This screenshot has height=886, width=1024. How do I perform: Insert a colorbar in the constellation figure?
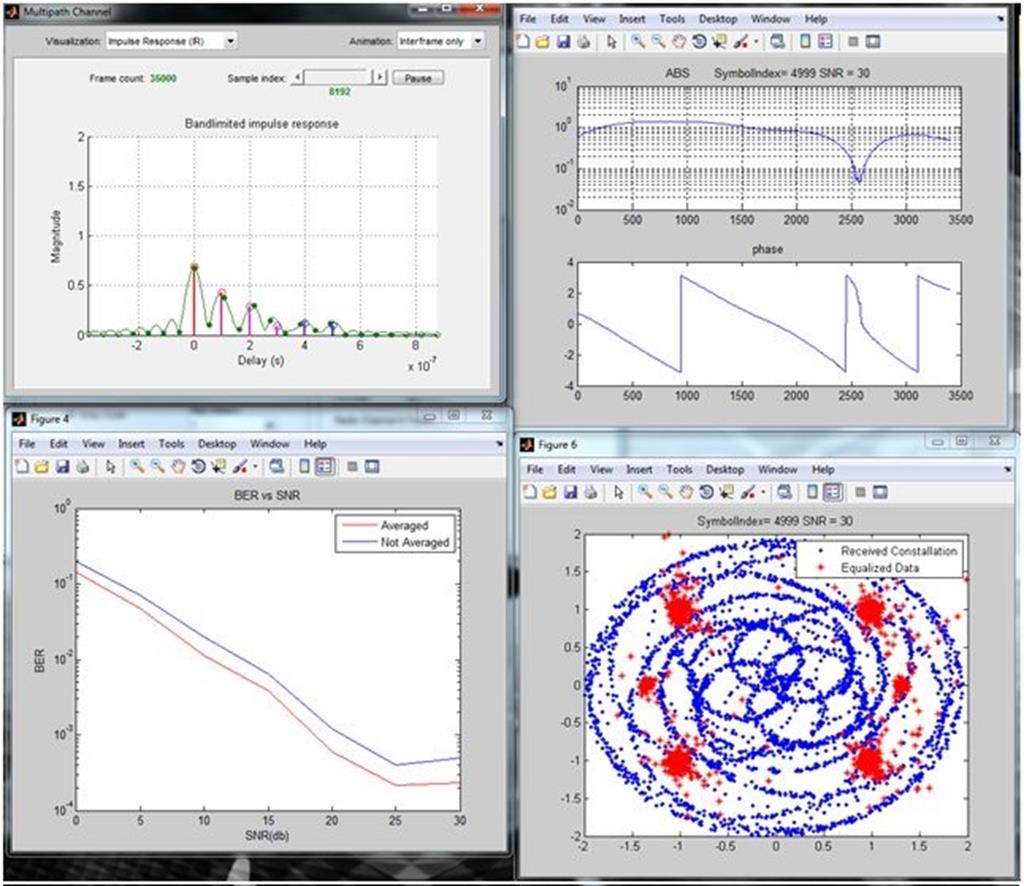(x=812, y=491)
